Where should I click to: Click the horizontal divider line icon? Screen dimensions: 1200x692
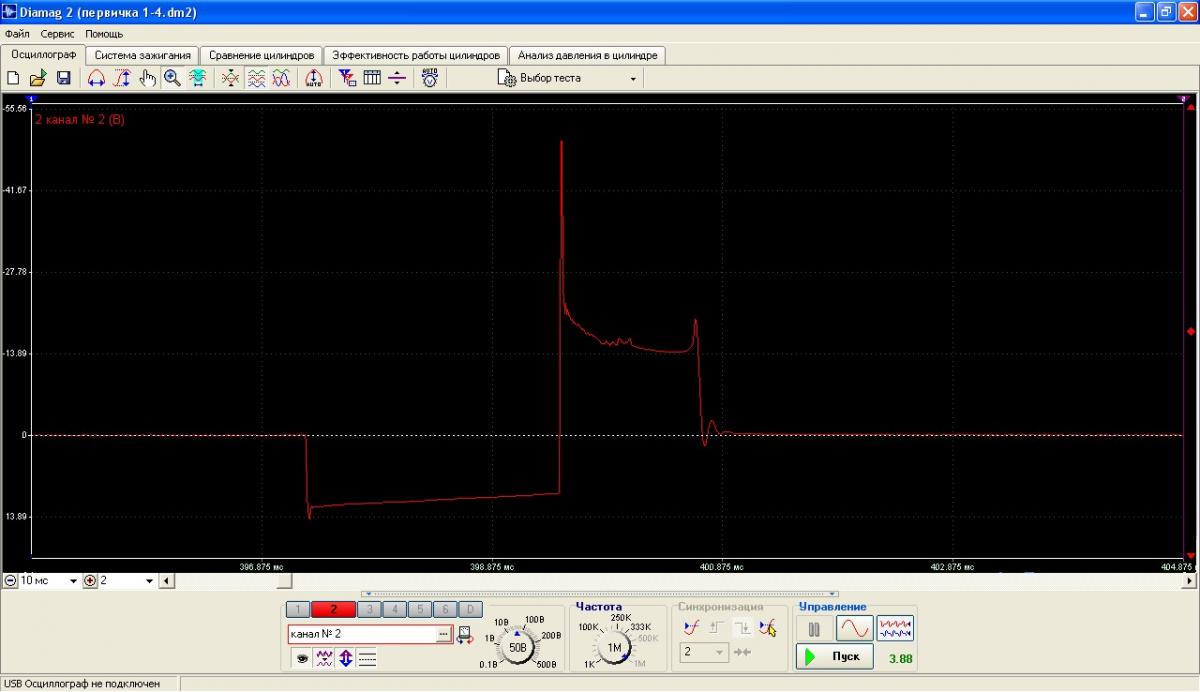click(x=397, y=78)
